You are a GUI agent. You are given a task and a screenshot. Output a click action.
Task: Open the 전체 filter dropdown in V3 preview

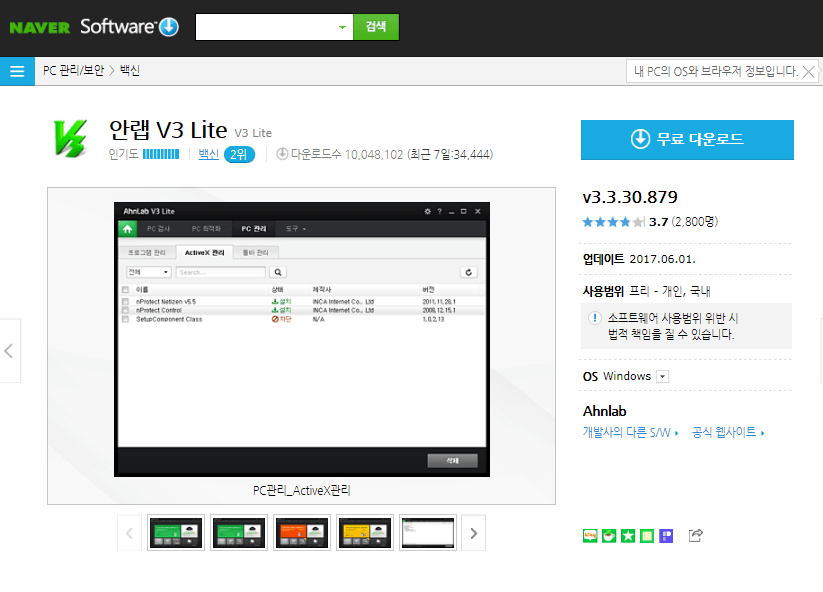149,272
